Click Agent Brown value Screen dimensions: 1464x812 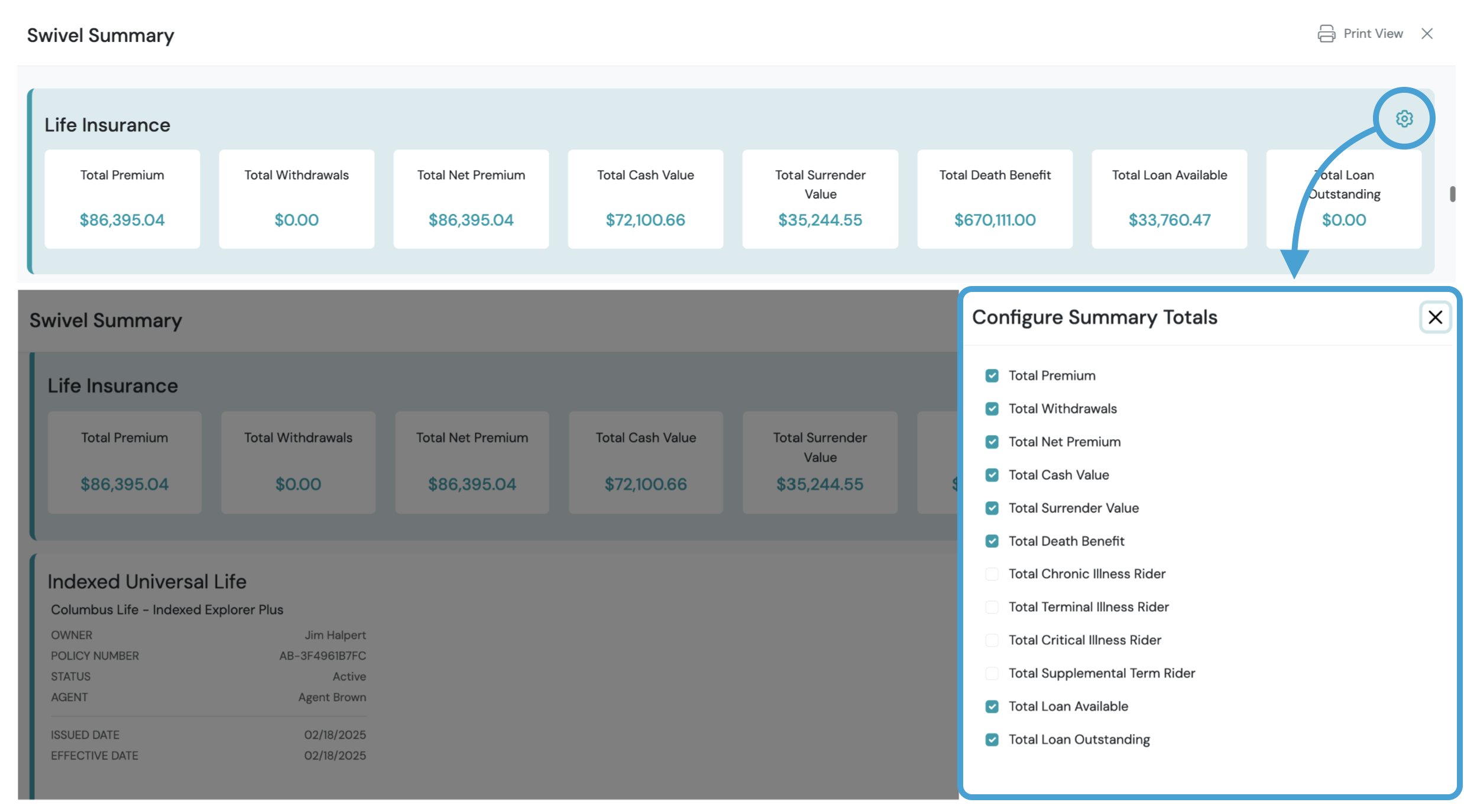pyautogui.click(x=332, y=697)
